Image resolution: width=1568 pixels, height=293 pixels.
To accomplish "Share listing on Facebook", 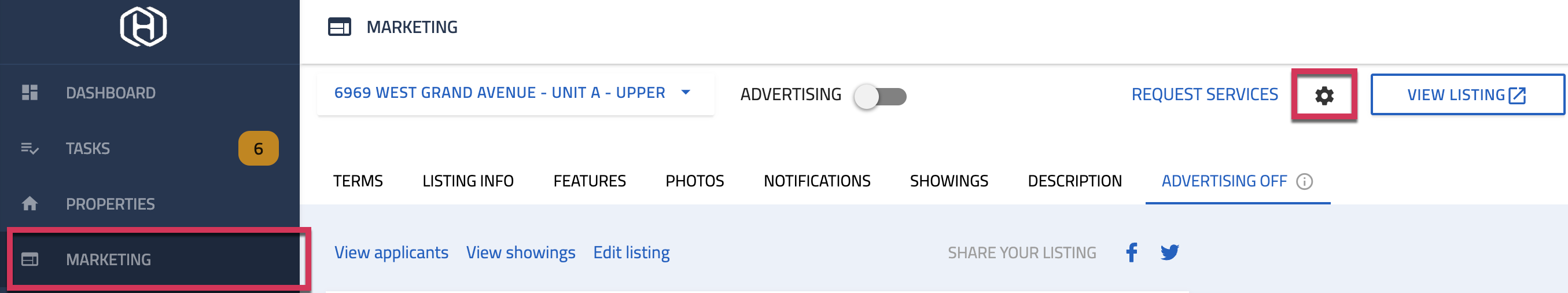I will click(x=1132, y=252).
